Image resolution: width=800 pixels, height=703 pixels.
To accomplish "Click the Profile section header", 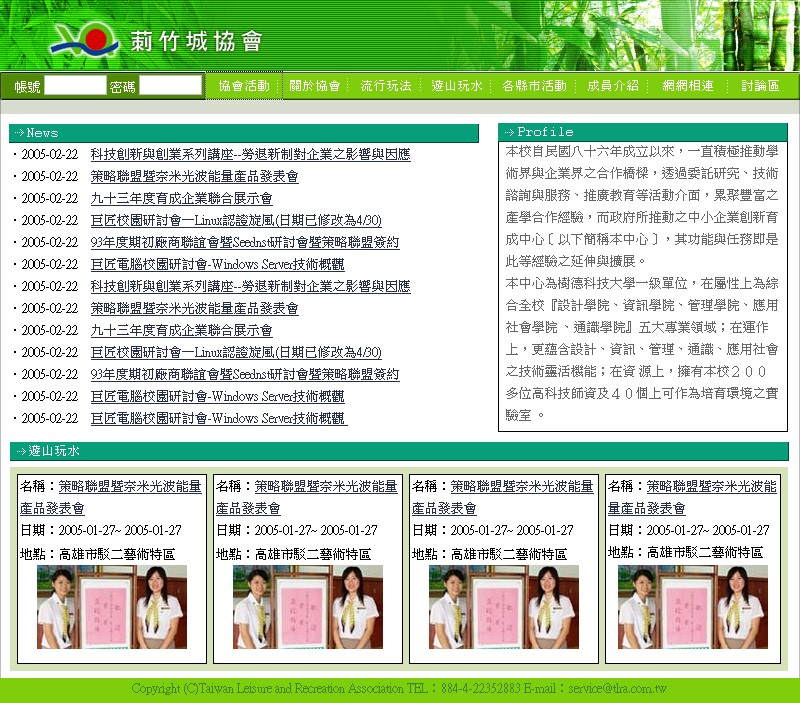I will point(642,132).
